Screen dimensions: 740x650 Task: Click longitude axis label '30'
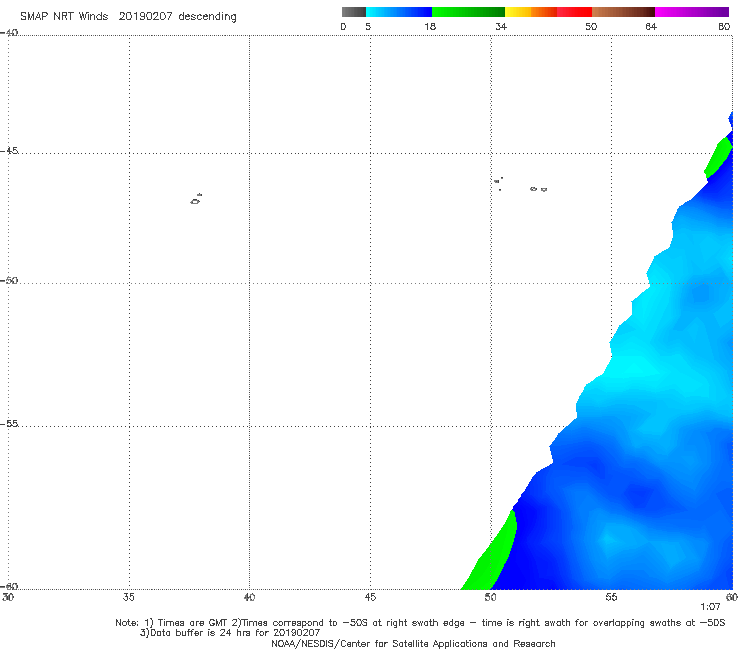coord(8,597)
